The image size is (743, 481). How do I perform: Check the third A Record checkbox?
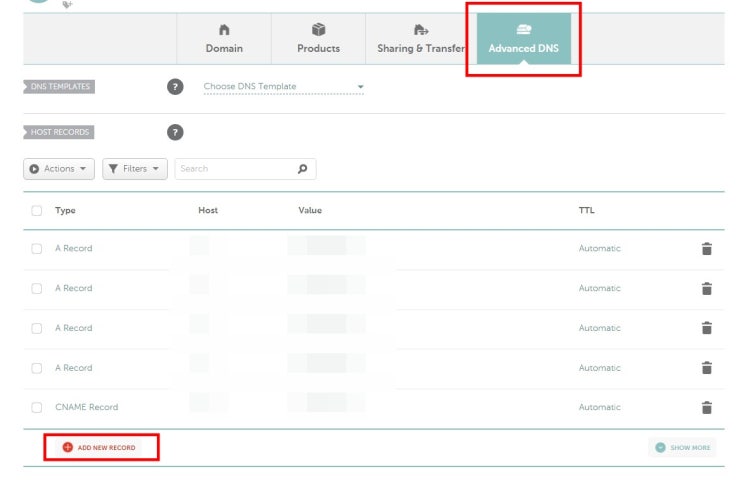36,328
